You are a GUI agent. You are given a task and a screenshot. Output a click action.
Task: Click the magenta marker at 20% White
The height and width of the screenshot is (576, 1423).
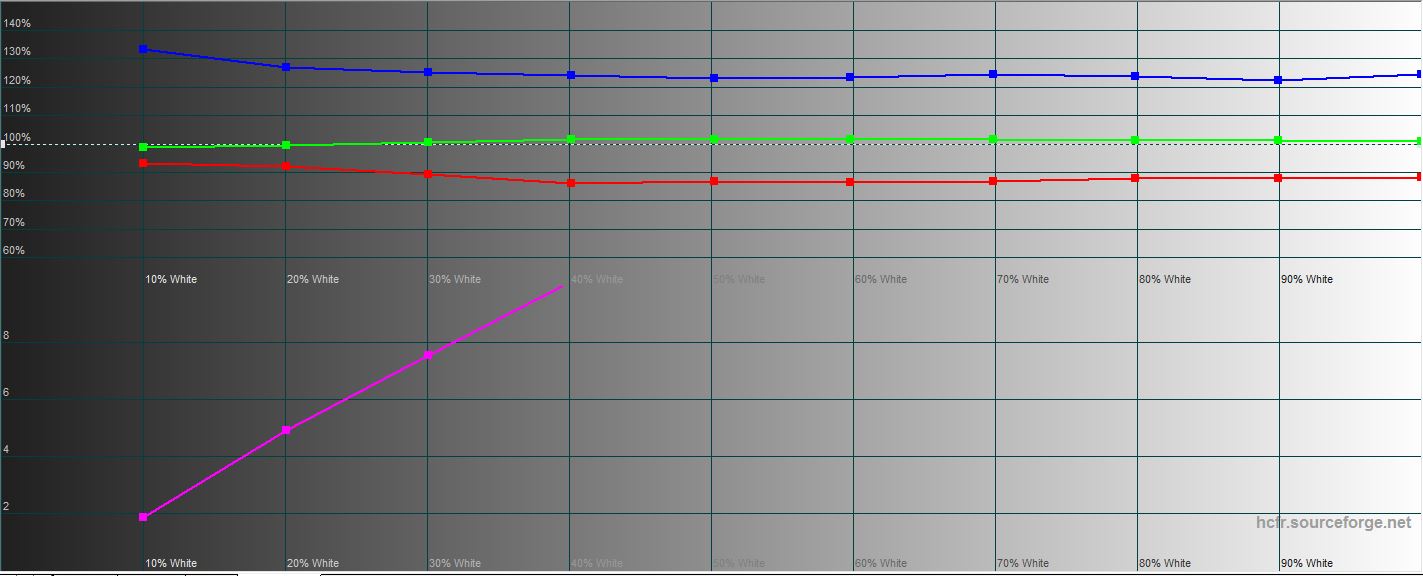(286, 430)
